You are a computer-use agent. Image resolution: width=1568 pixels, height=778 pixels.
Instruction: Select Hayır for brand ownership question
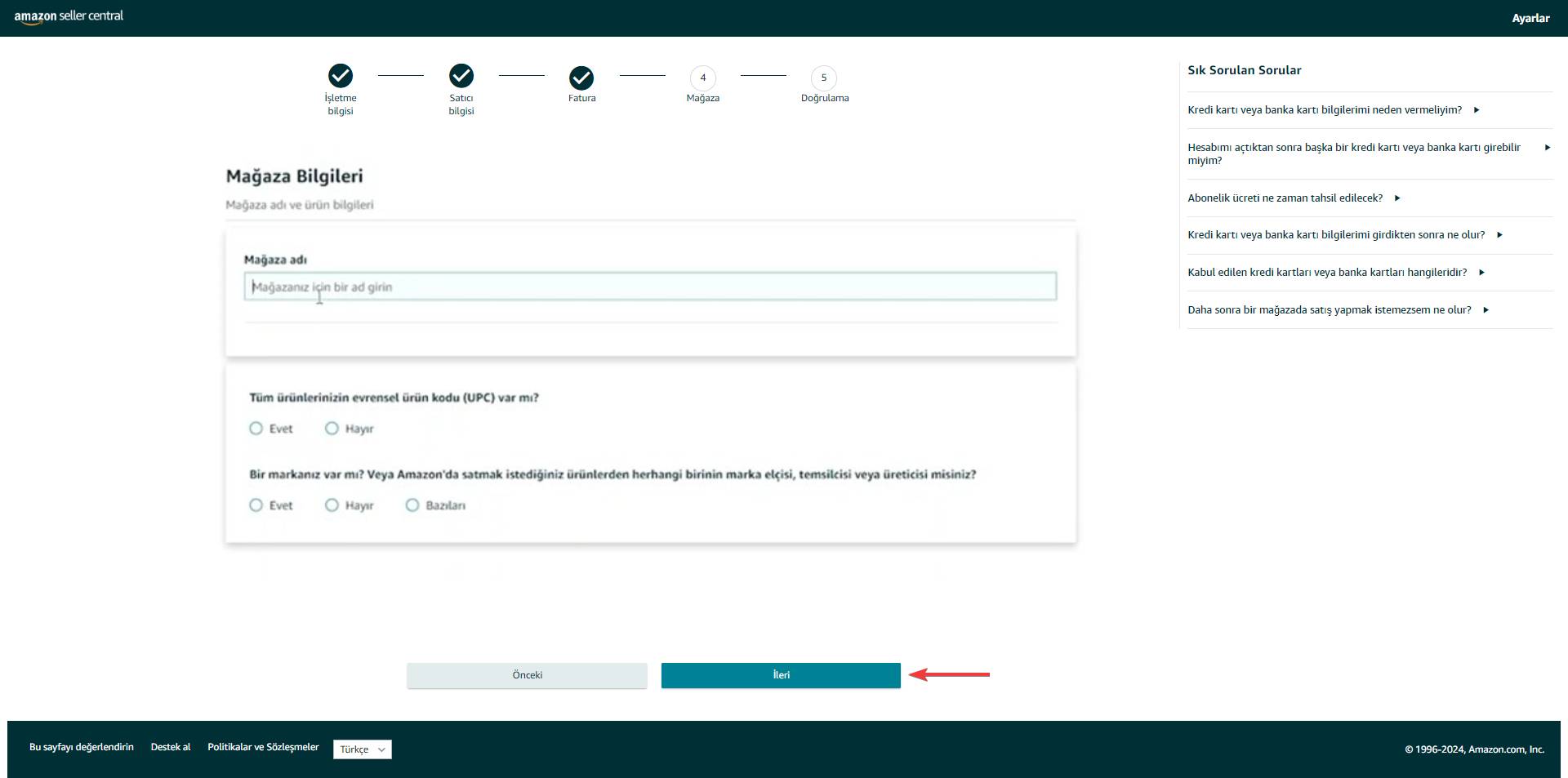click(x=332, y=505)
